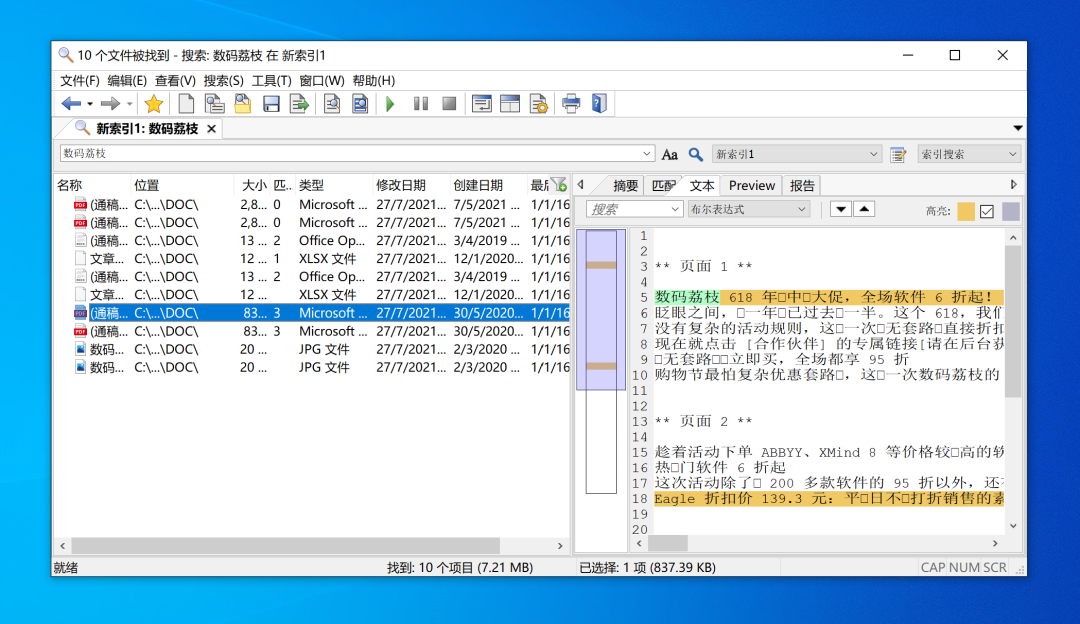Jump to next match down arrow
Viewport: 1080px width, 624px height.
(x=840, y=209)
